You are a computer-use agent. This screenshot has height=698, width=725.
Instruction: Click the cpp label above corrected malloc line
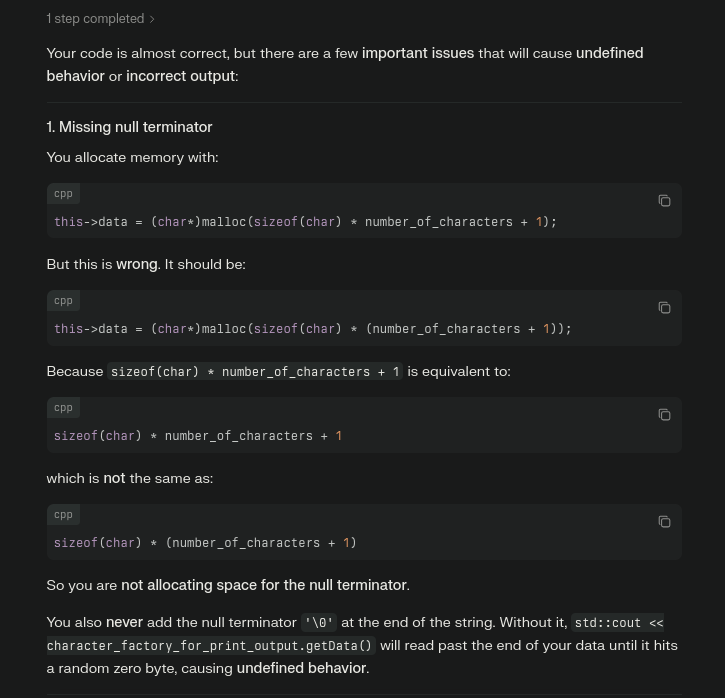tap(63, 300)
